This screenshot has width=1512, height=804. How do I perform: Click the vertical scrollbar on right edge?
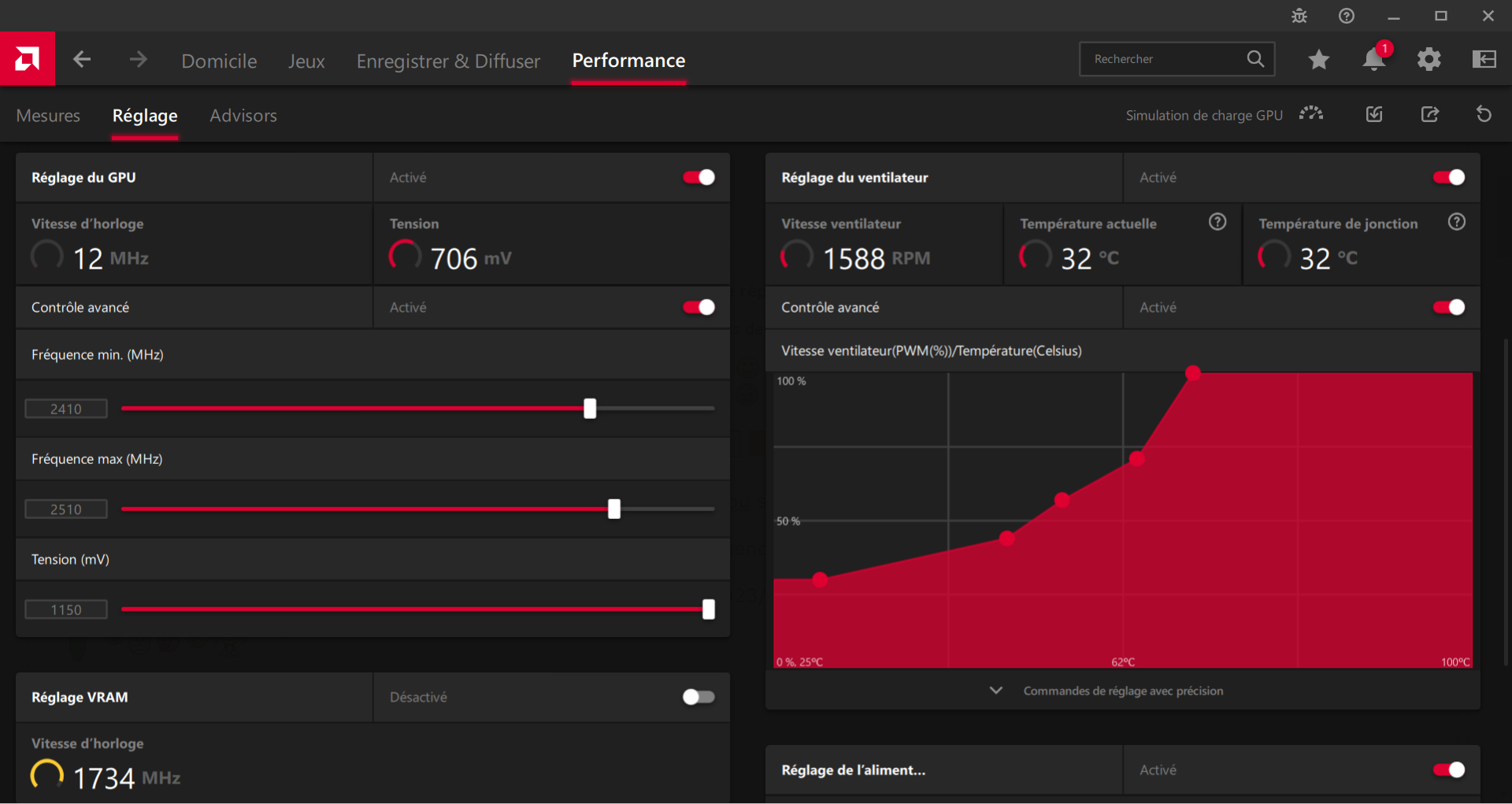(1506, 504)
